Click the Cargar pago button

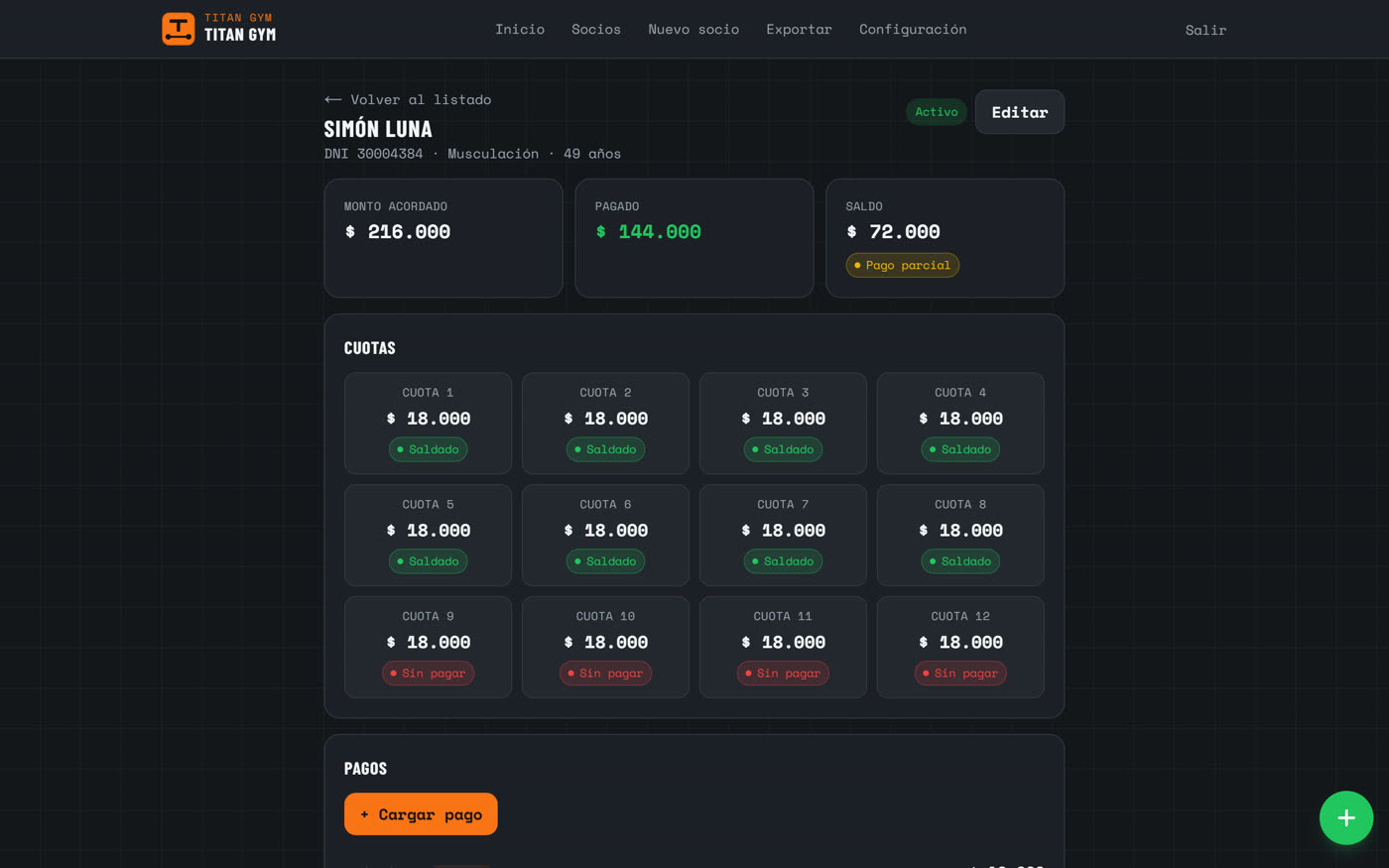click(x=421, y=813)
